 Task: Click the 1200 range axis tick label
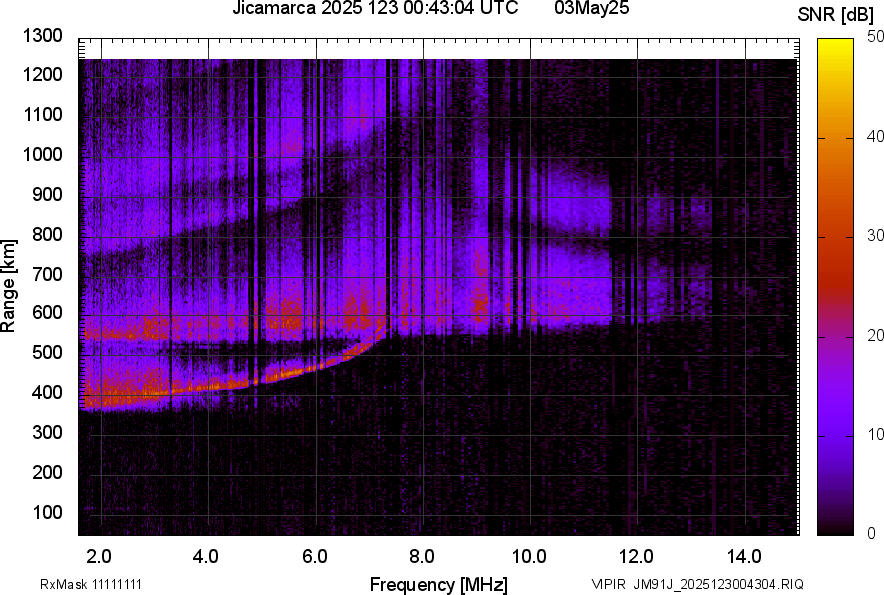point(42,74)
